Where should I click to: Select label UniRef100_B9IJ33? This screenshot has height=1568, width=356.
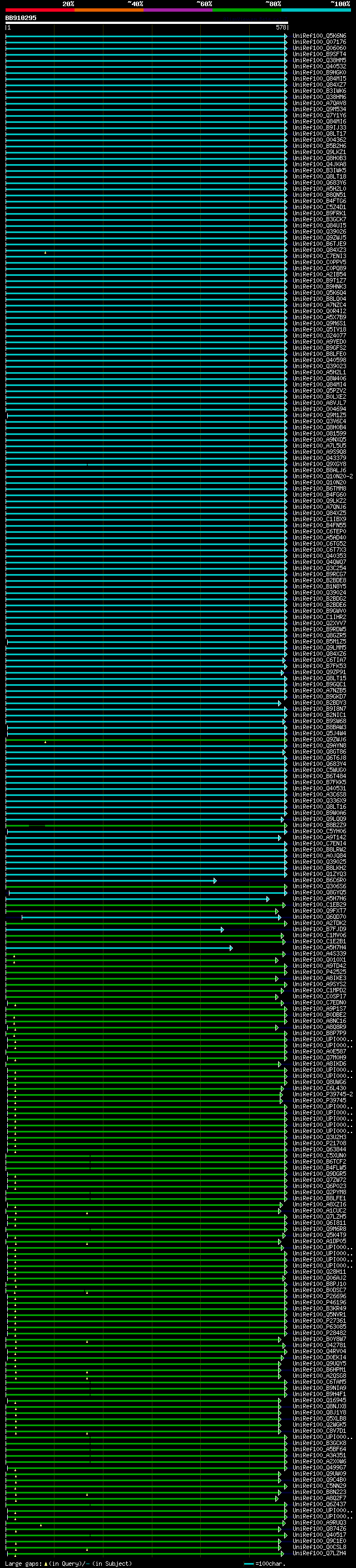point(319,128)
